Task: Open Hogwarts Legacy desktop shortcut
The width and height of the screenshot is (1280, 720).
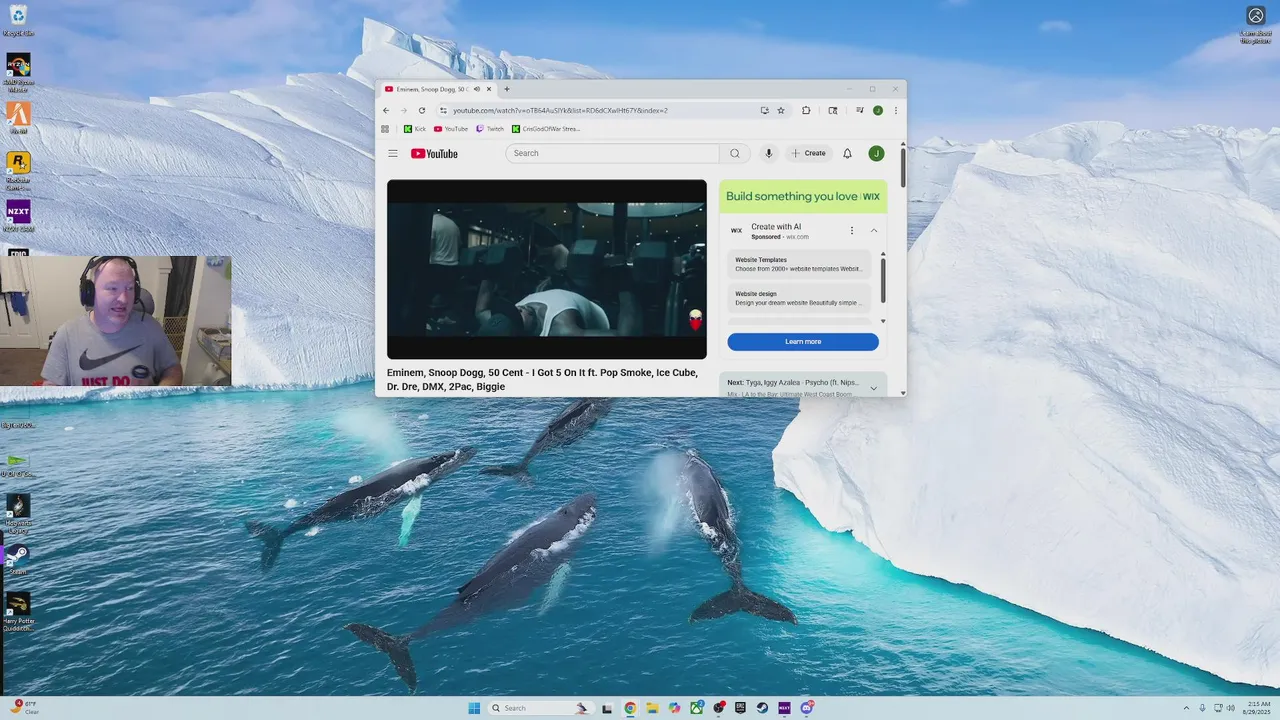Action: click(x=18, y=512)
